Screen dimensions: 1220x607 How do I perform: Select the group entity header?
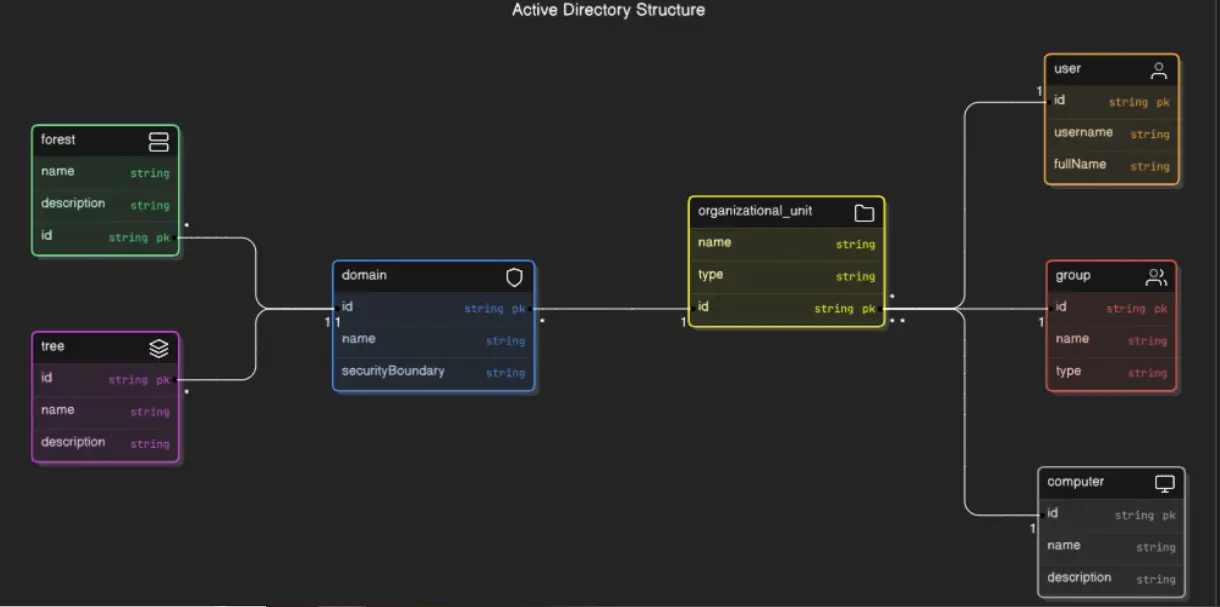1111,277
